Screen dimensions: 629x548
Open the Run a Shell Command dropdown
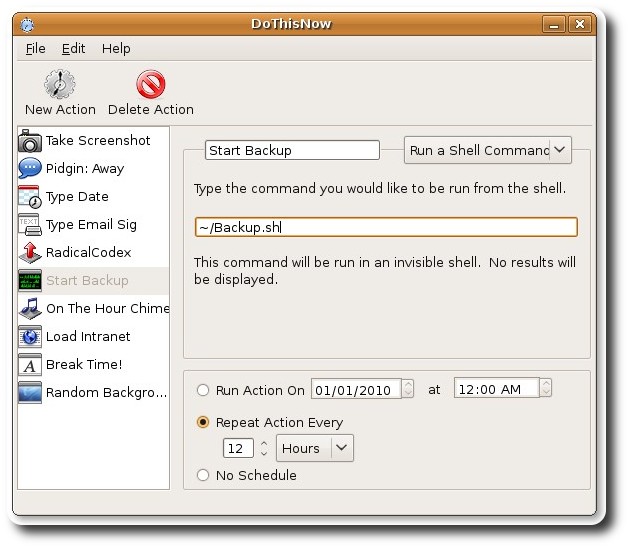click(487, 150)
